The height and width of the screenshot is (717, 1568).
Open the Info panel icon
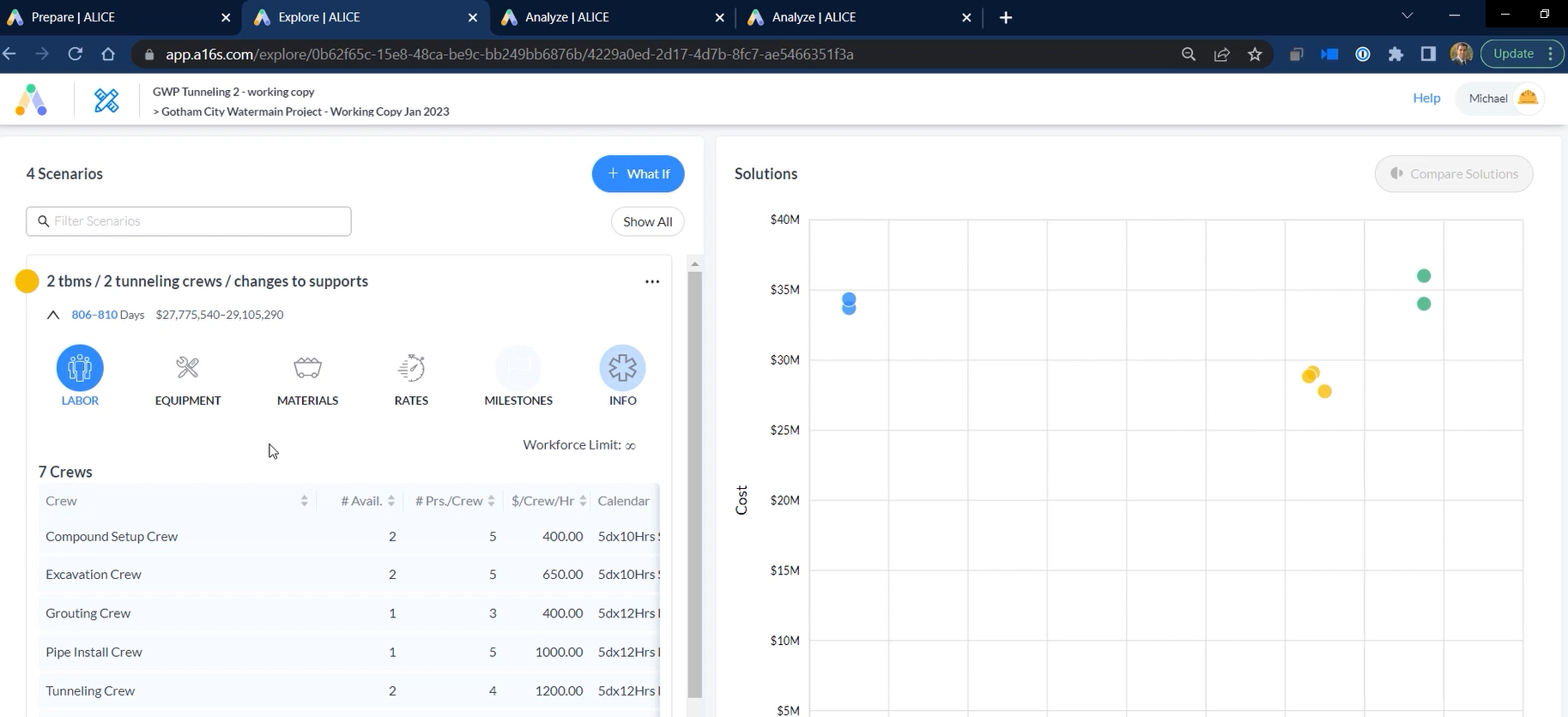pyautogui.click(x=622, y=368)
